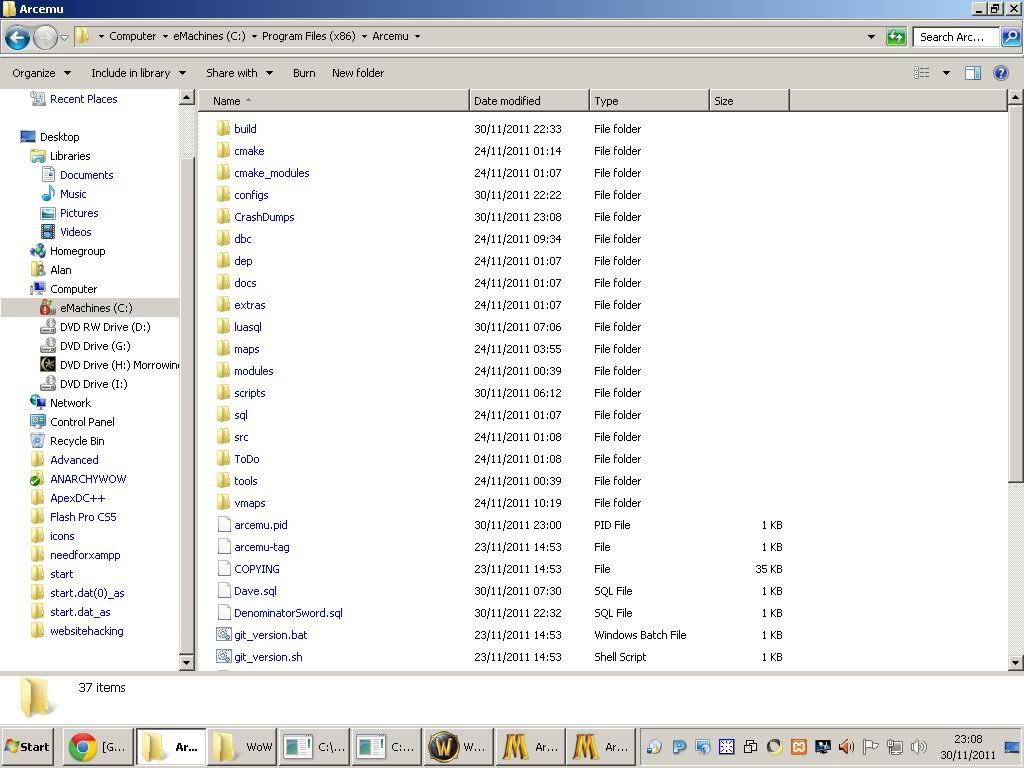Image resolution: width=1024 pixels, height=768 pixels.
Task: Open the Music library icon
Action: (48, 194)
